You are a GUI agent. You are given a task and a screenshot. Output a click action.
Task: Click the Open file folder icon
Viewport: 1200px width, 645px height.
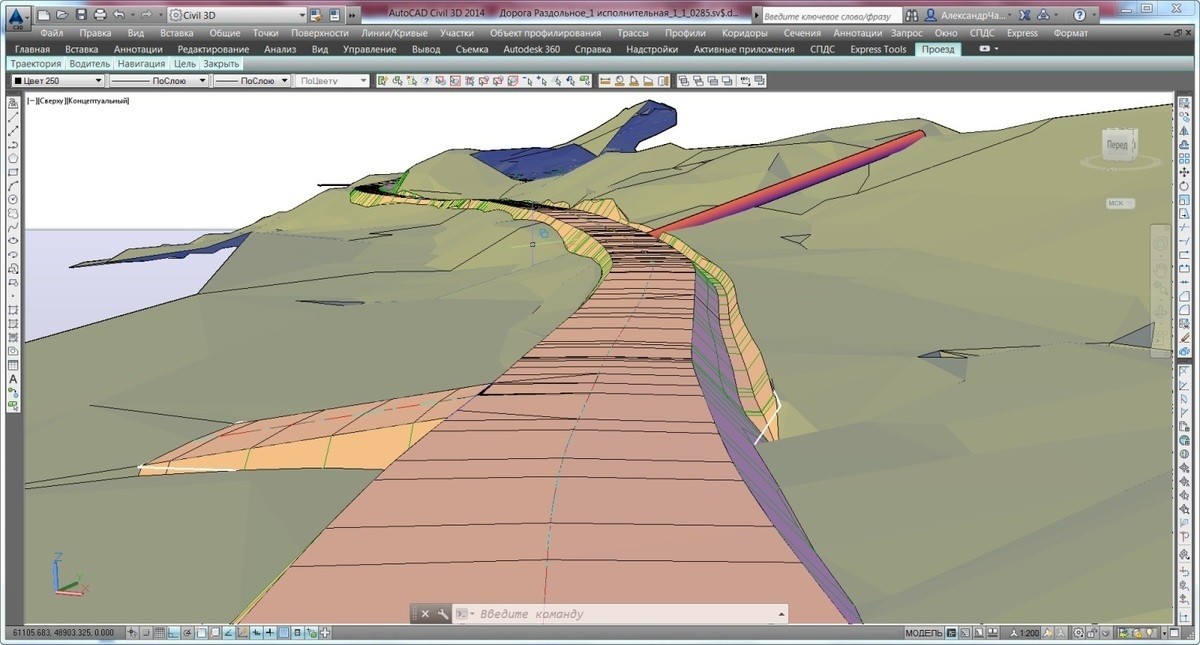point(61,15)
